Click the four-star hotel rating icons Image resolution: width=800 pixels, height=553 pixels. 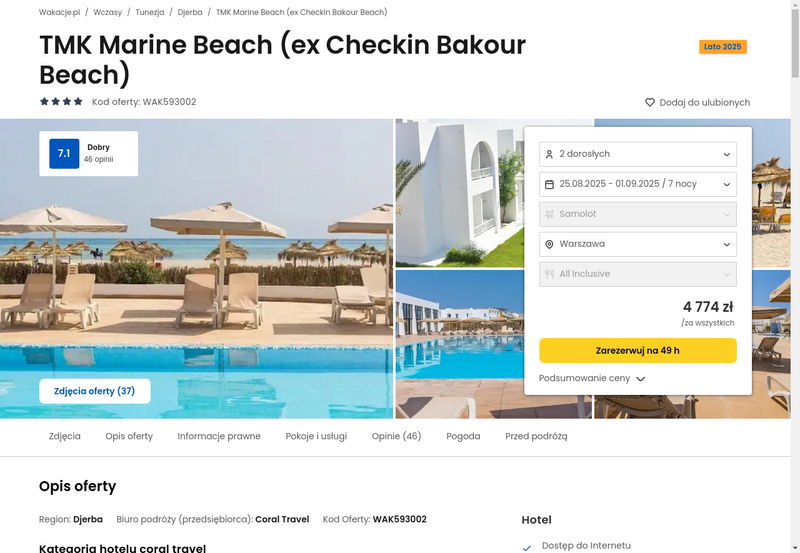pos(61,102)
